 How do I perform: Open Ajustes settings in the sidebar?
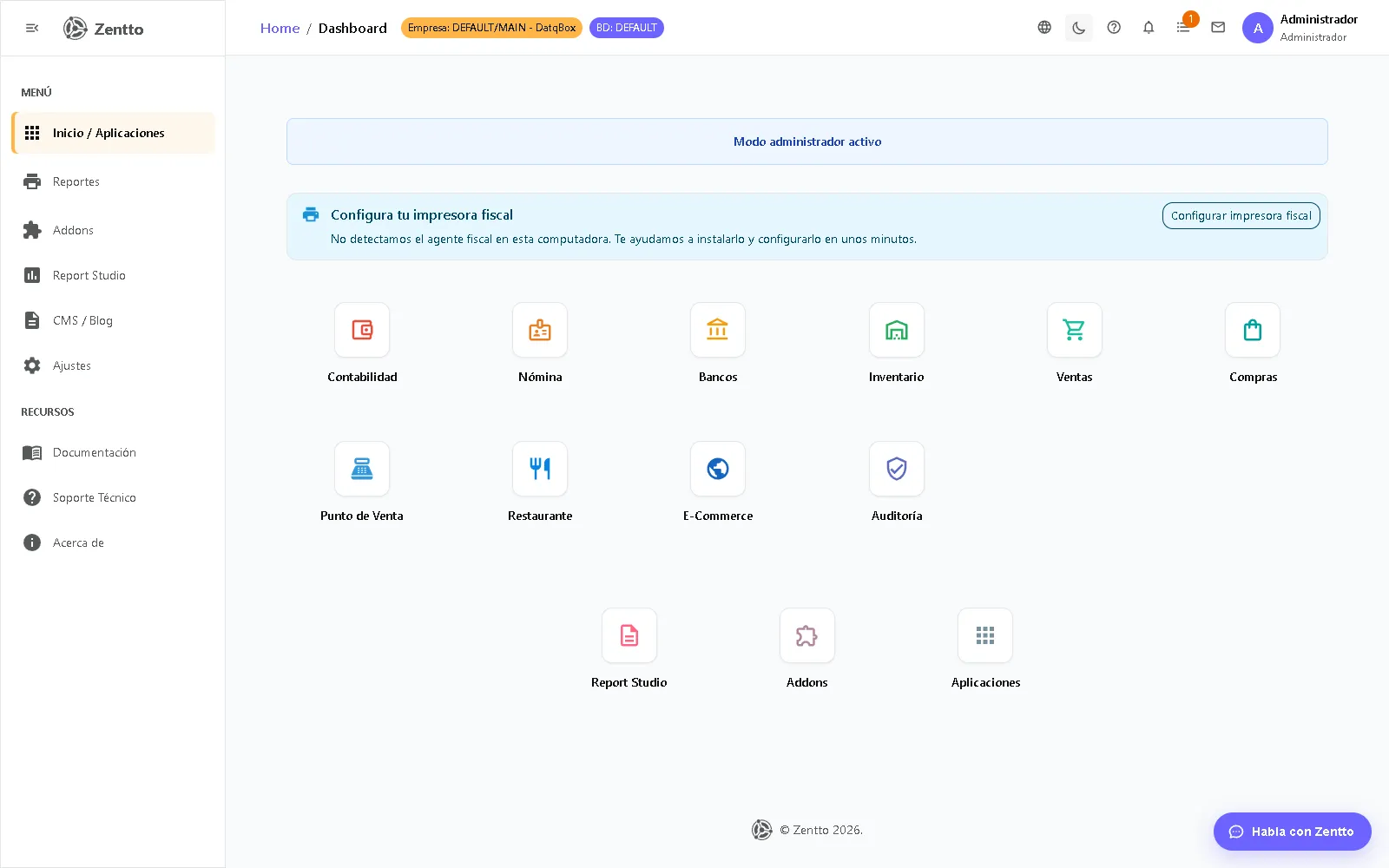[x=113, y=365]
